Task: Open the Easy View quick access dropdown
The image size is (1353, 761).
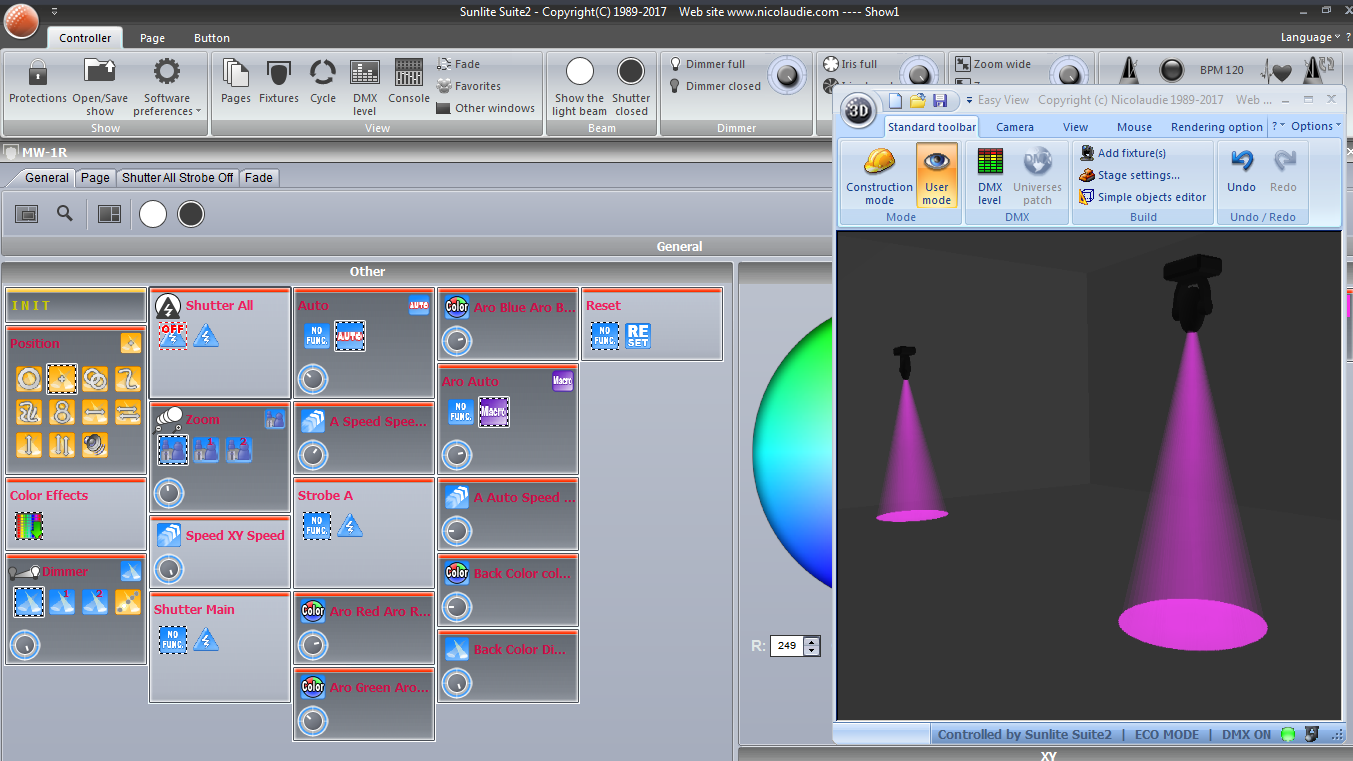Action: pyautogui.click(x=969, y=100)
